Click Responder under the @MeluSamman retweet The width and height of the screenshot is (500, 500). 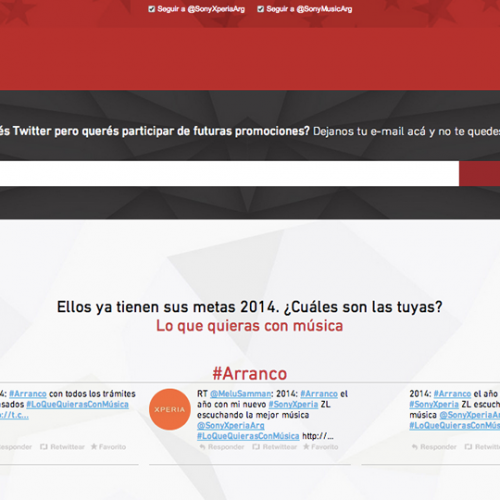click(x=222, y=447)
